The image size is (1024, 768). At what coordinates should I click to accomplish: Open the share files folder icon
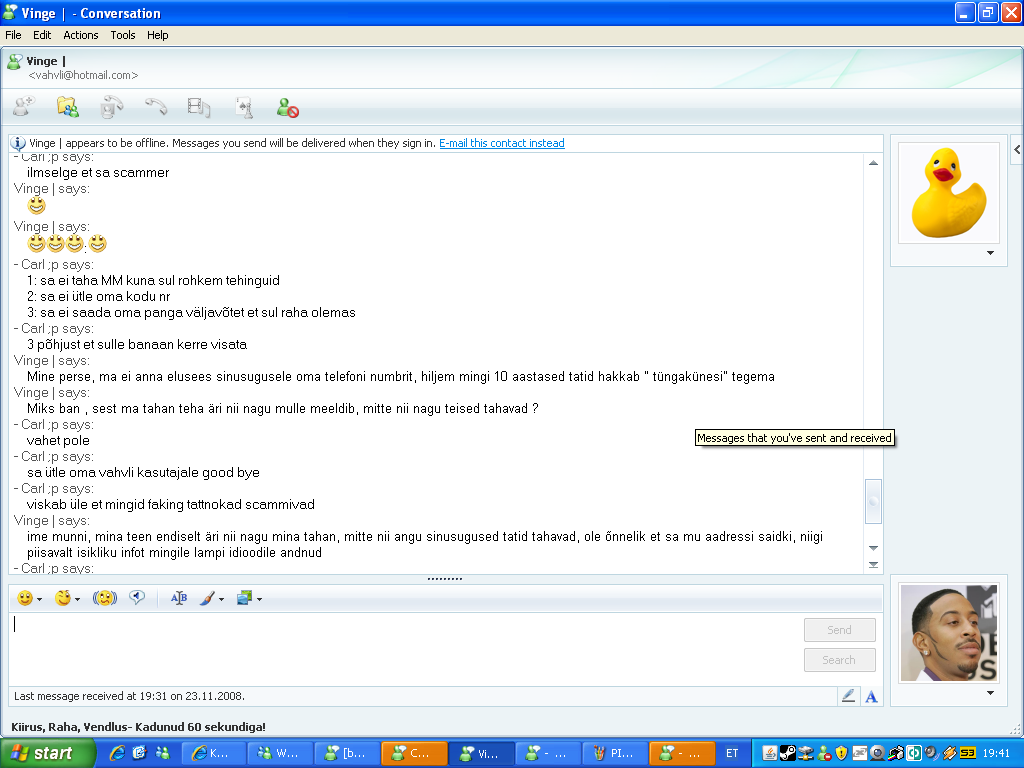coord(68,107)
